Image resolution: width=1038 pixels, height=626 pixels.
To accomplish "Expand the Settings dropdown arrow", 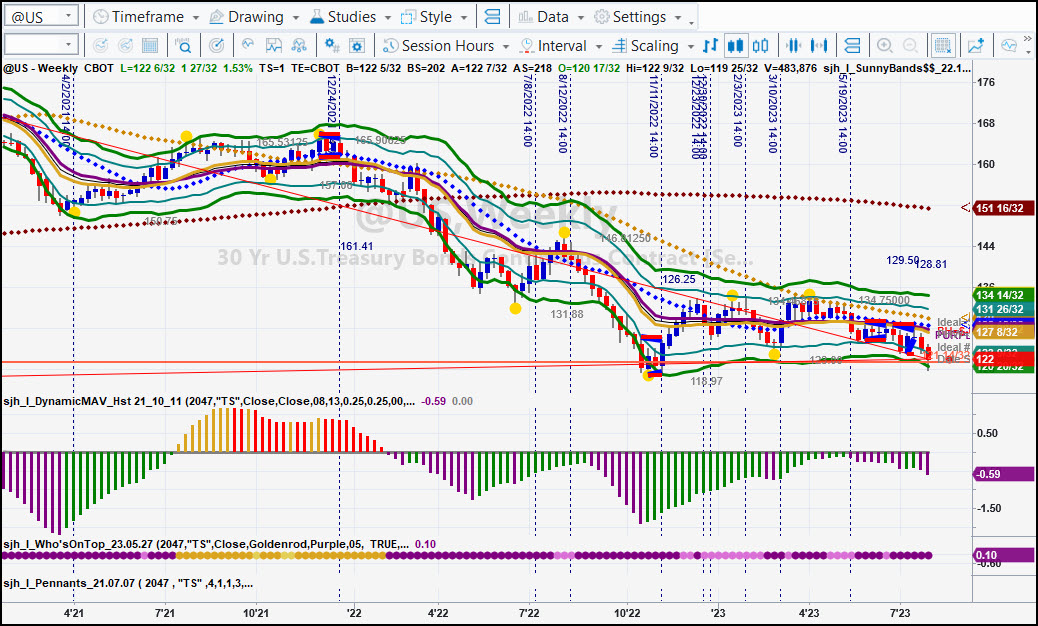I will [x=678, y=17].
